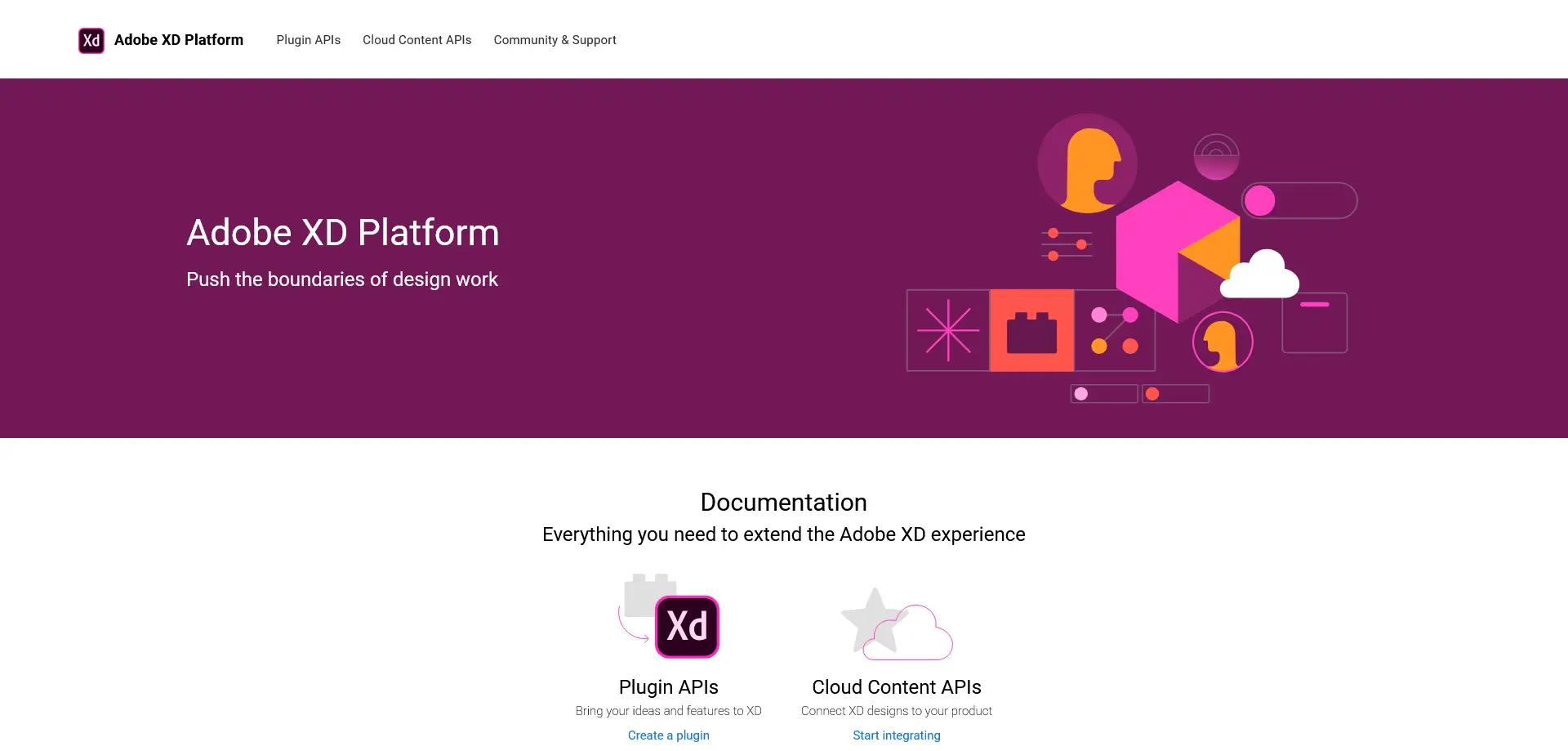This screenshot has height=751, width=1568.
Task: Click the hero illustration graphic
Action: tap(1132, 258)
